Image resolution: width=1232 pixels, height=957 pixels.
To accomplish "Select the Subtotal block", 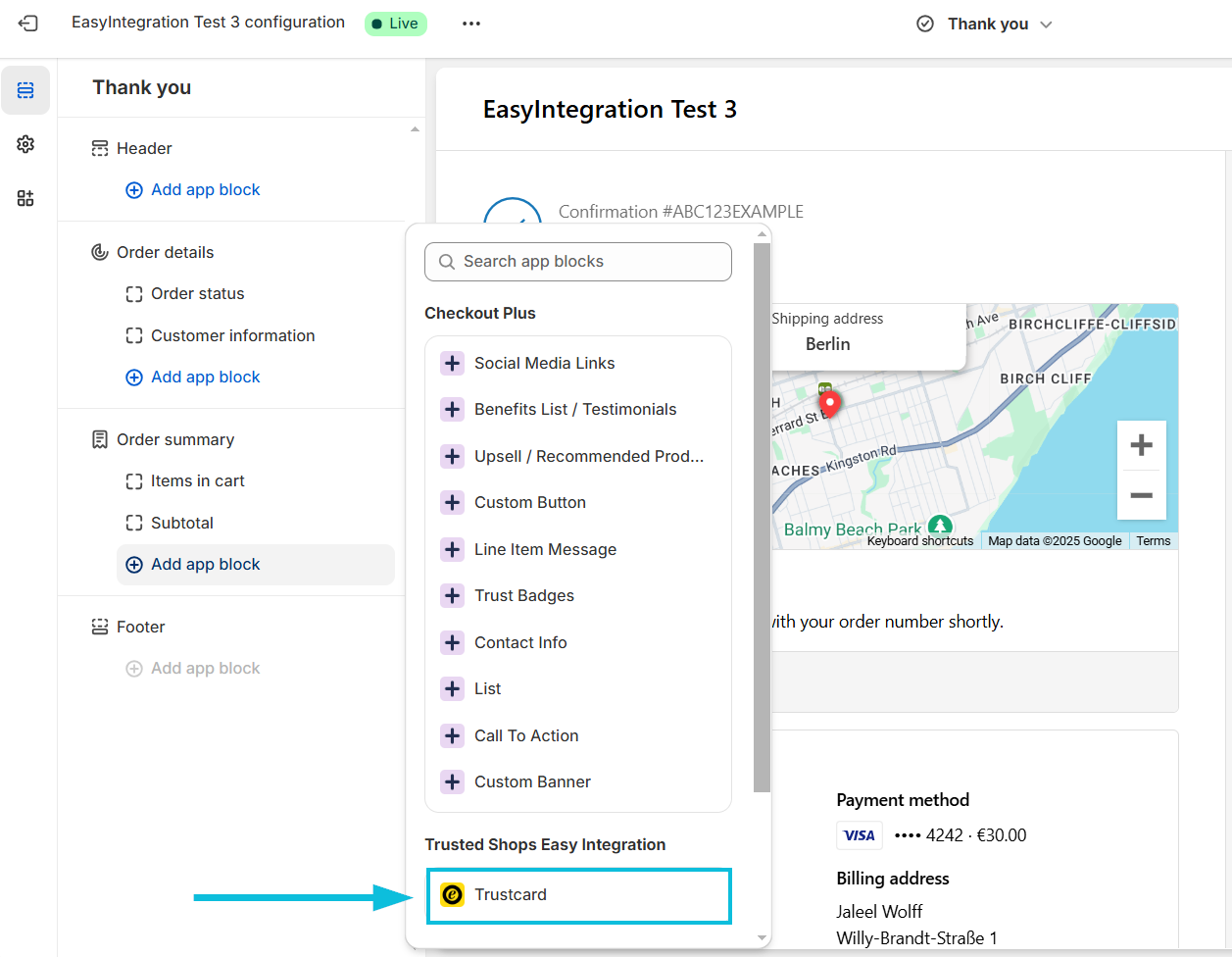I will tap(181, 523).
